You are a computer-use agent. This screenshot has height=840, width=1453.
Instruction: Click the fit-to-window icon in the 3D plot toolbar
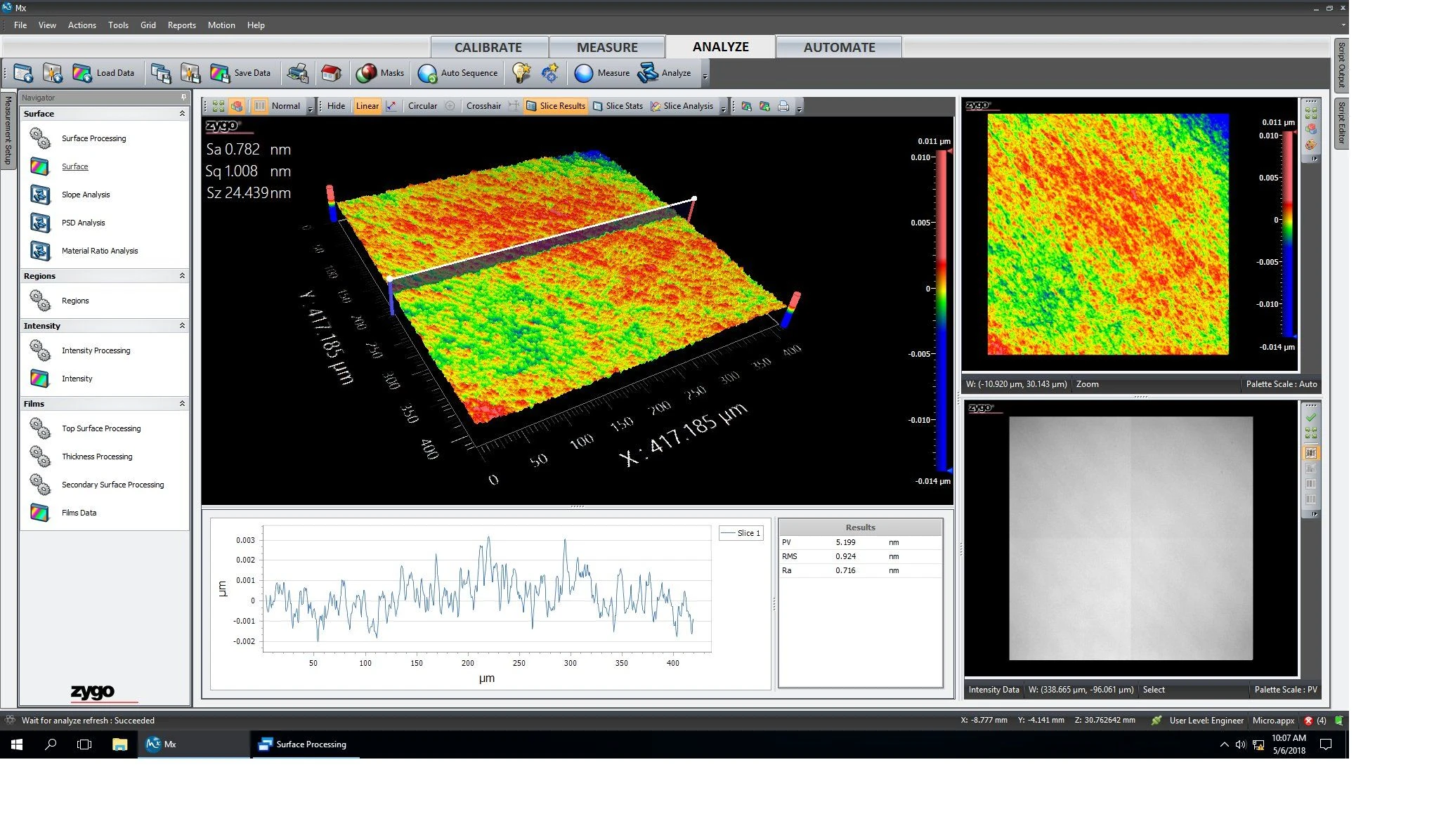point(219,106)
